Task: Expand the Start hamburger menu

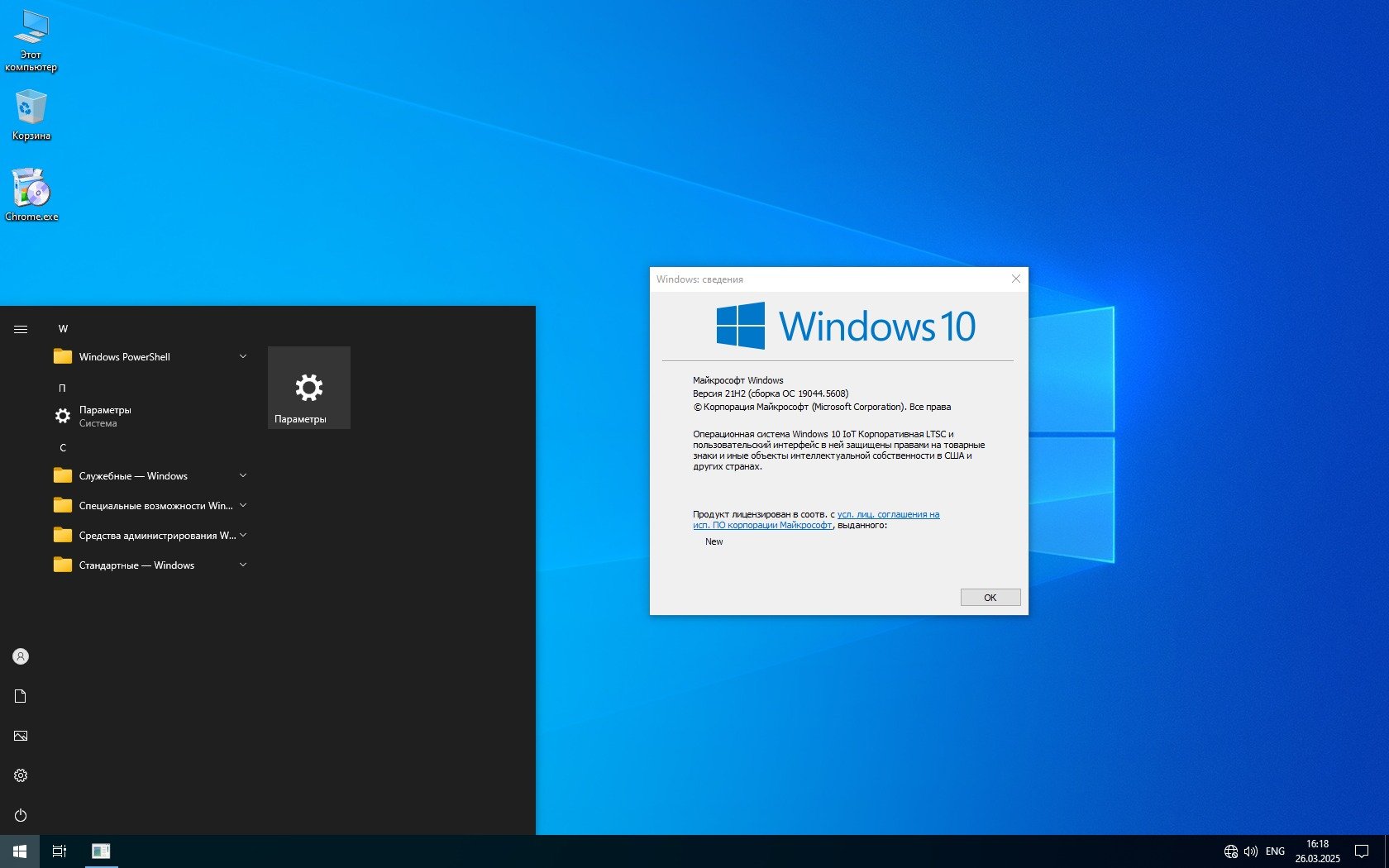Action: [x=21, y=329]
